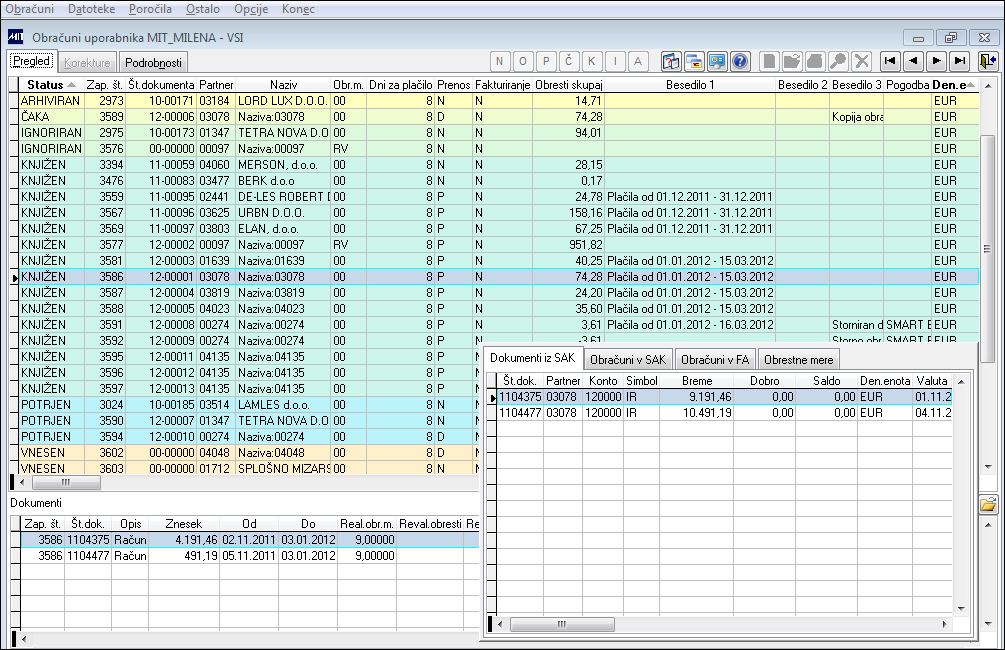1005x650 pixels.
Task: Click the open folder toolbar icon
Action: coord(792,62)
